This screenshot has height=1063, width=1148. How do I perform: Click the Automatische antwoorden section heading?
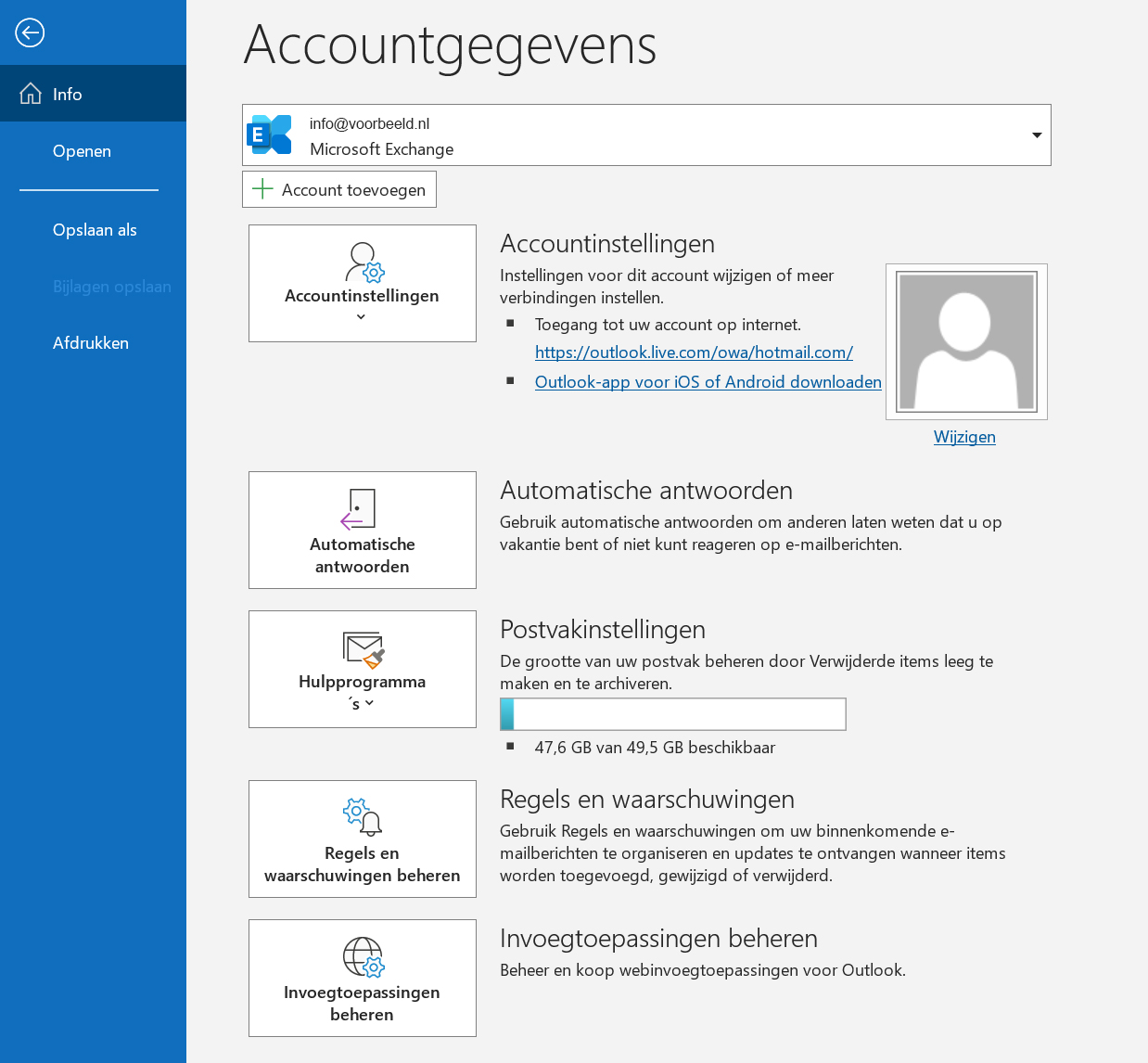(646, 490)
